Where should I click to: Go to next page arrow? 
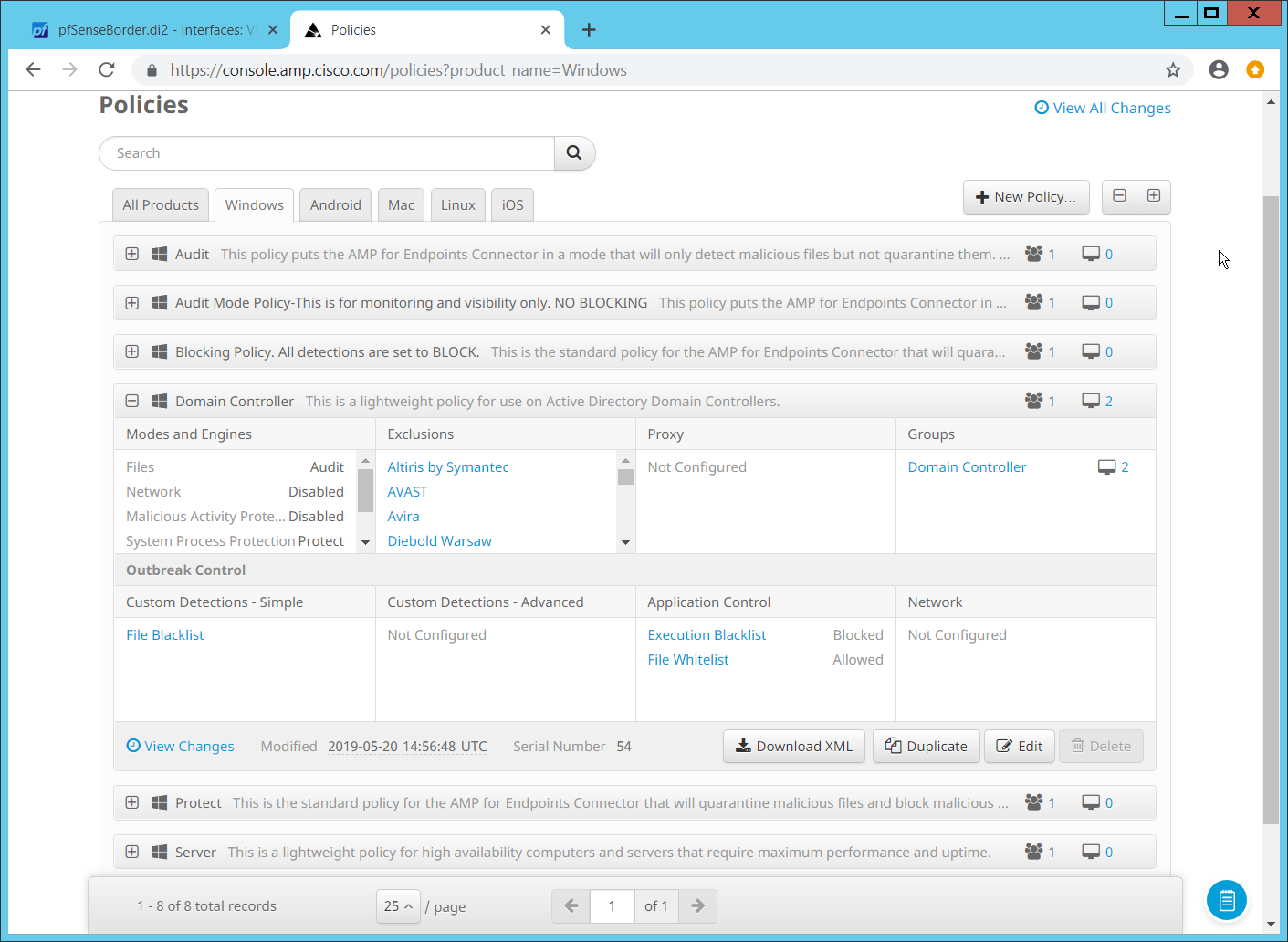coord(697,906)
